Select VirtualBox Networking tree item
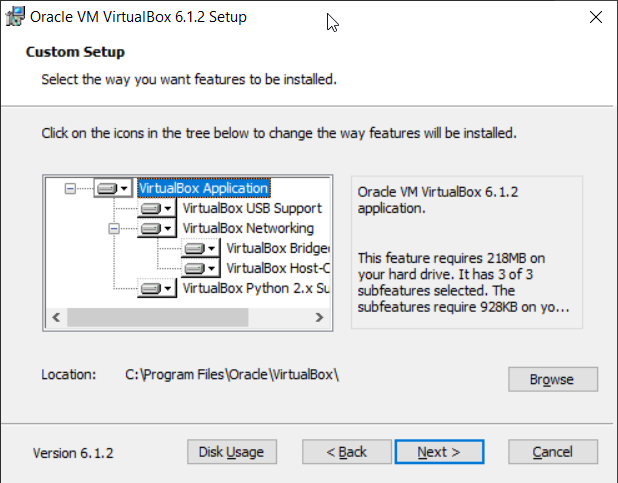This screenshot has width=618, height=483. (247, 229)
